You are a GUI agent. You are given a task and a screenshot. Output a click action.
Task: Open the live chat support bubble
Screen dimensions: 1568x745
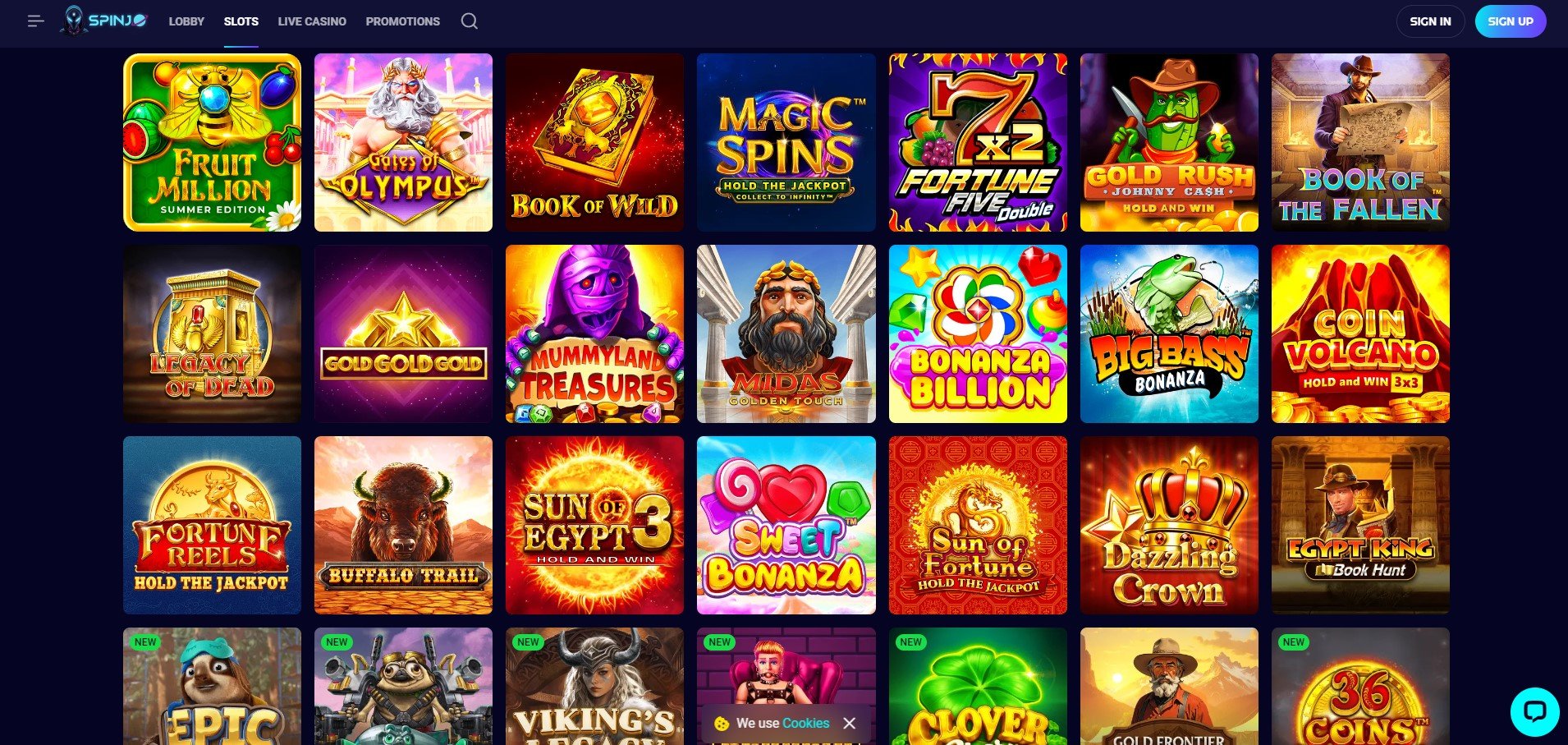coord(1534,711)
